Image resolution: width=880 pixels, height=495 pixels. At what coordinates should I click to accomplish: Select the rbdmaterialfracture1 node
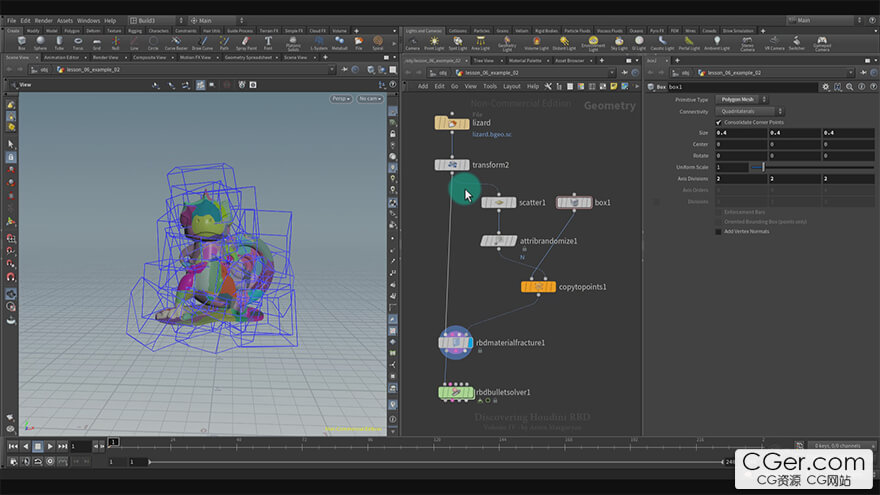tap(455, 342)
